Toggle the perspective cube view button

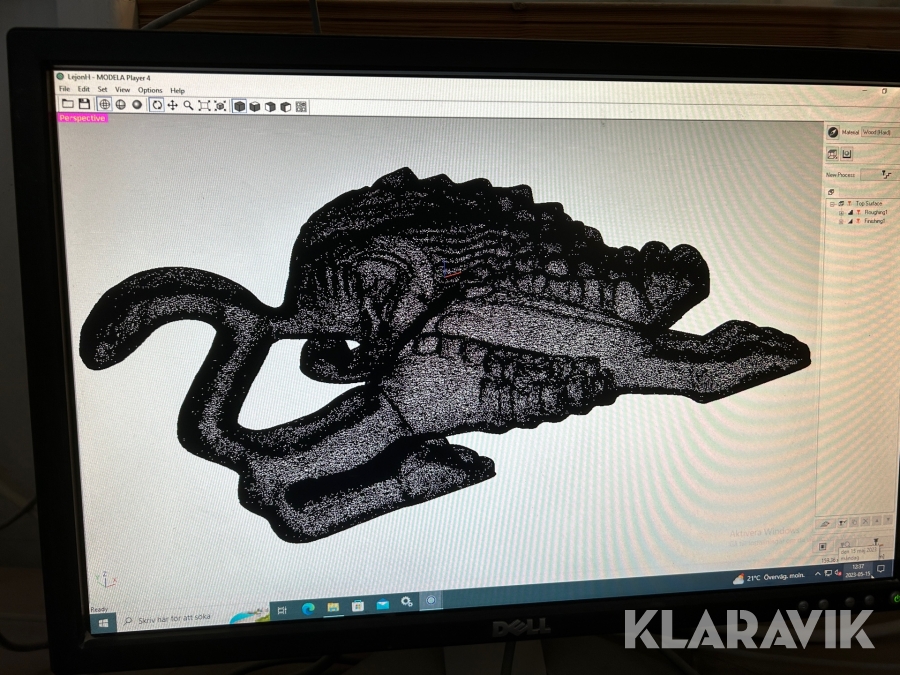[x=240, y=106]
